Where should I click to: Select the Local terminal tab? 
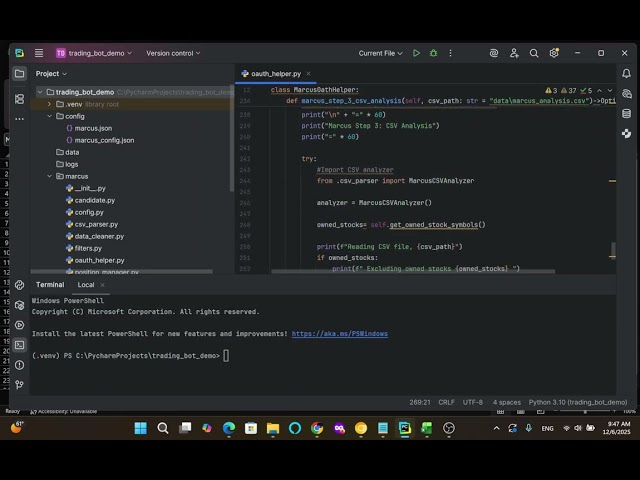[86, 285]
